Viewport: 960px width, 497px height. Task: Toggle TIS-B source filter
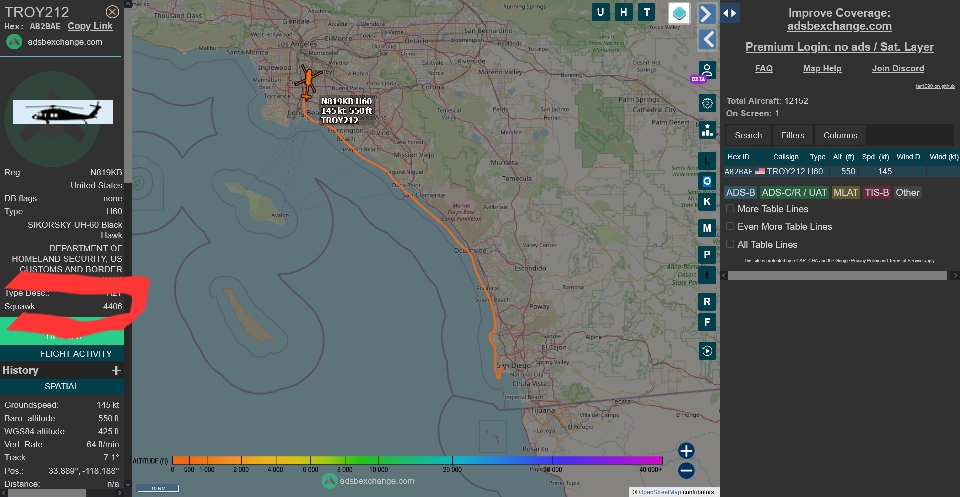click(877, 192)
